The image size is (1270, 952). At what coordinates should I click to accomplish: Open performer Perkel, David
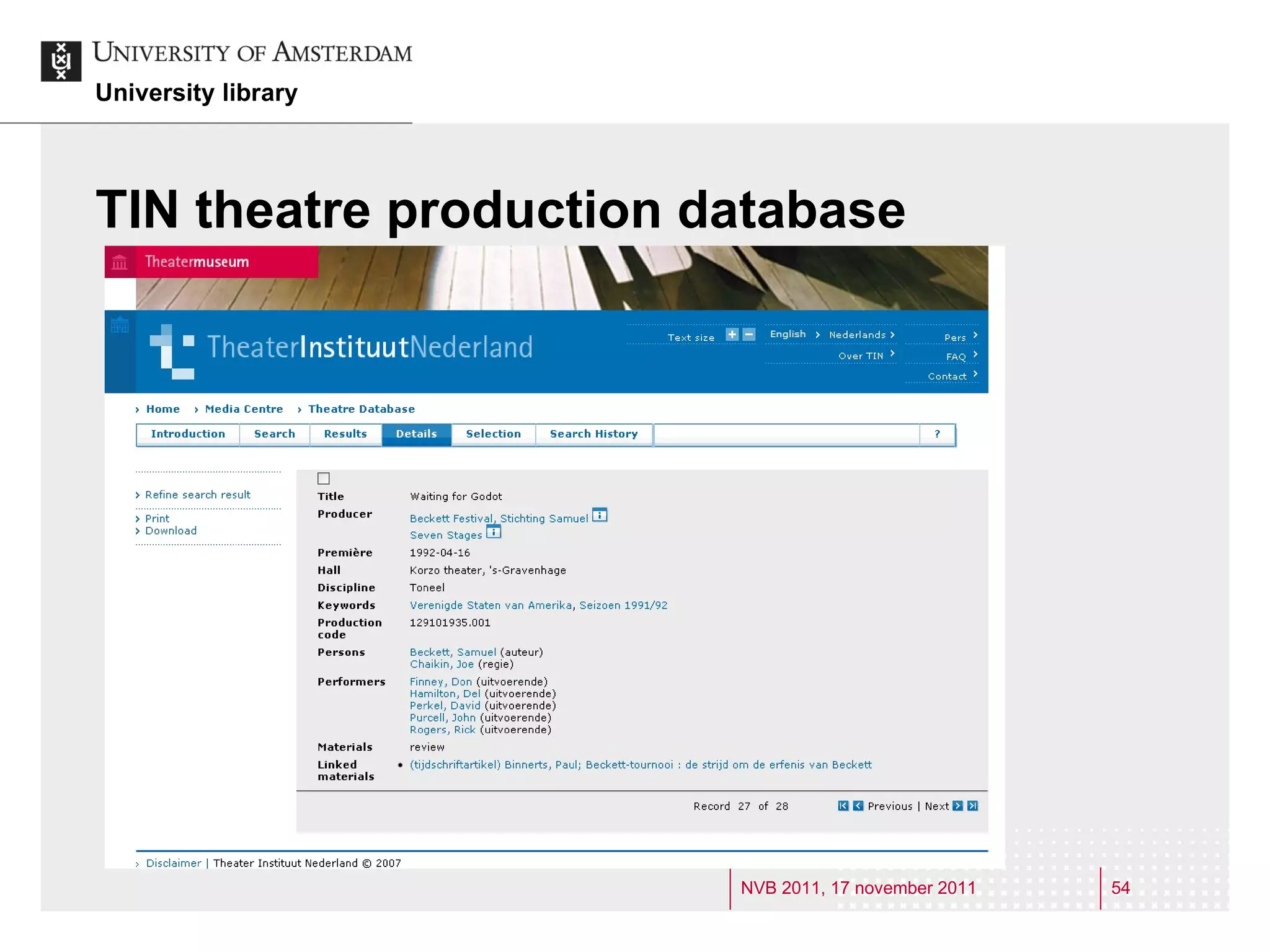[x=445, y=706]
